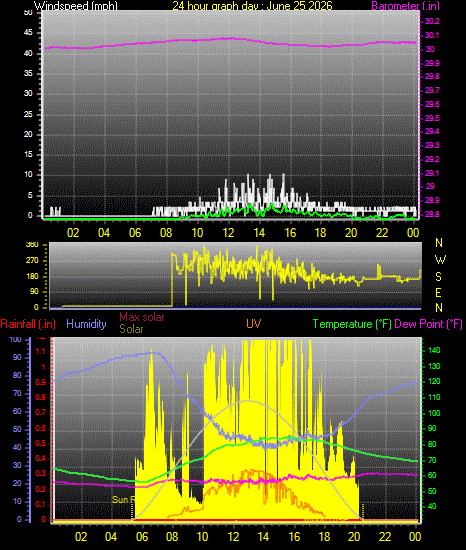Click the olive 'Solar' legend label
The width and height of the screenshot is (466, 550).
[131, 329]
